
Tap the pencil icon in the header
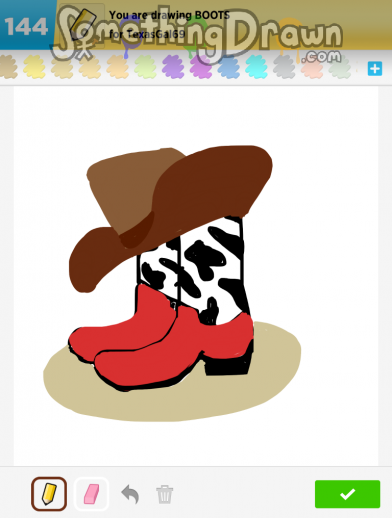click(x=82, y=25)
